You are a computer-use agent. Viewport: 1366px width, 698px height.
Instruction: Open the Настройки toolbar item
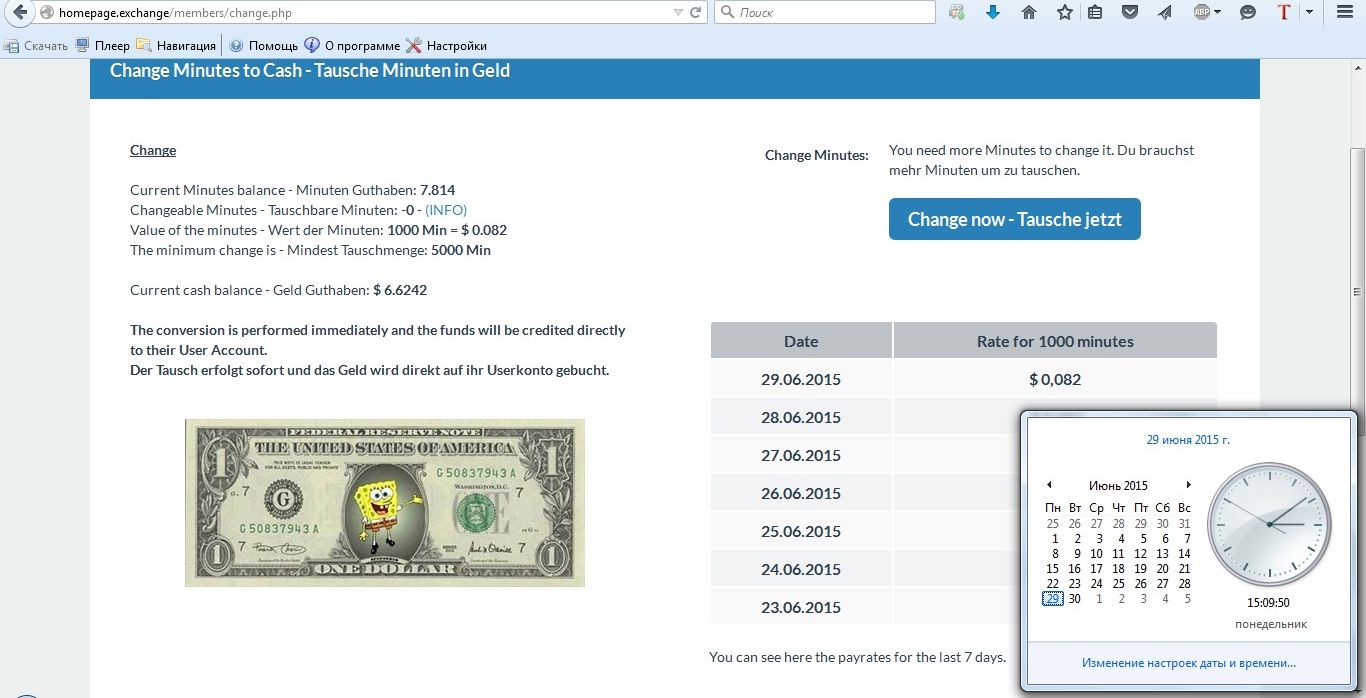(x=447, y=46)
